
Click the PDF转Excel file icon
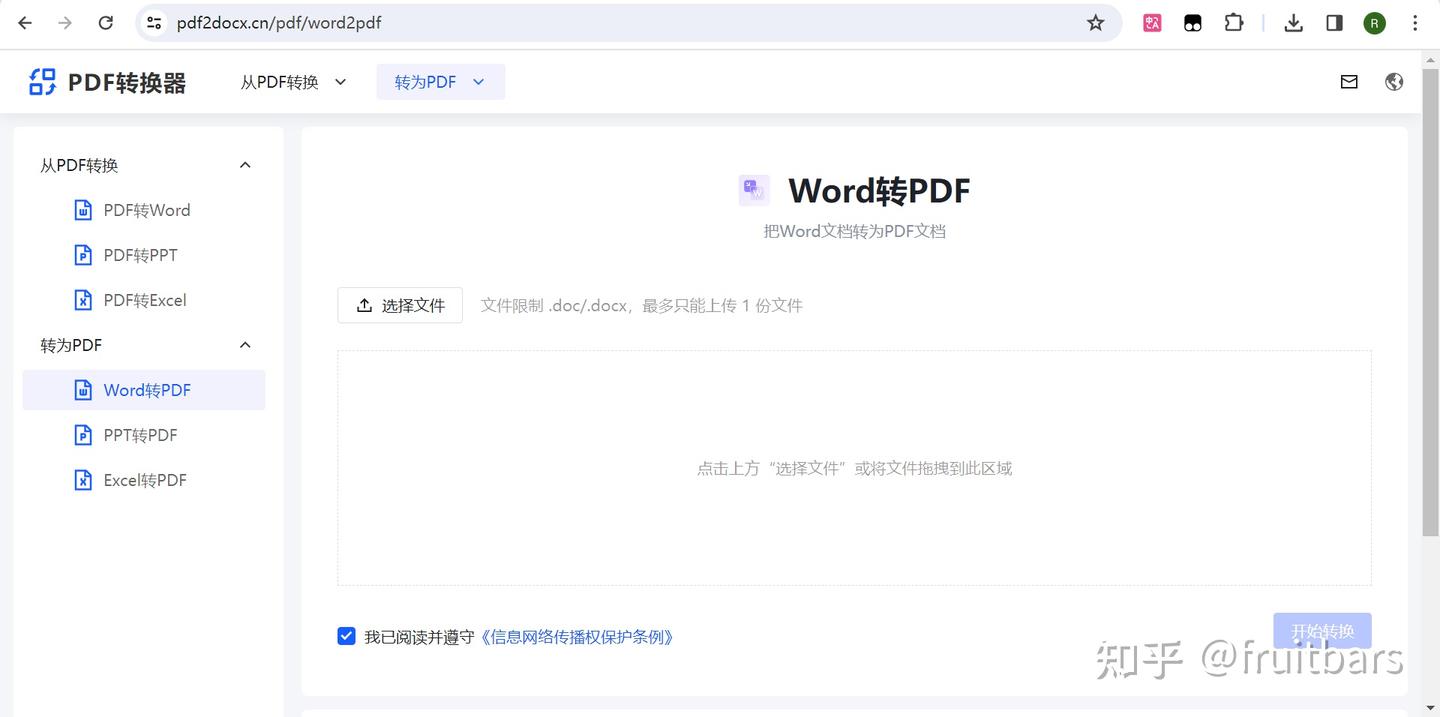pos(84,300)
